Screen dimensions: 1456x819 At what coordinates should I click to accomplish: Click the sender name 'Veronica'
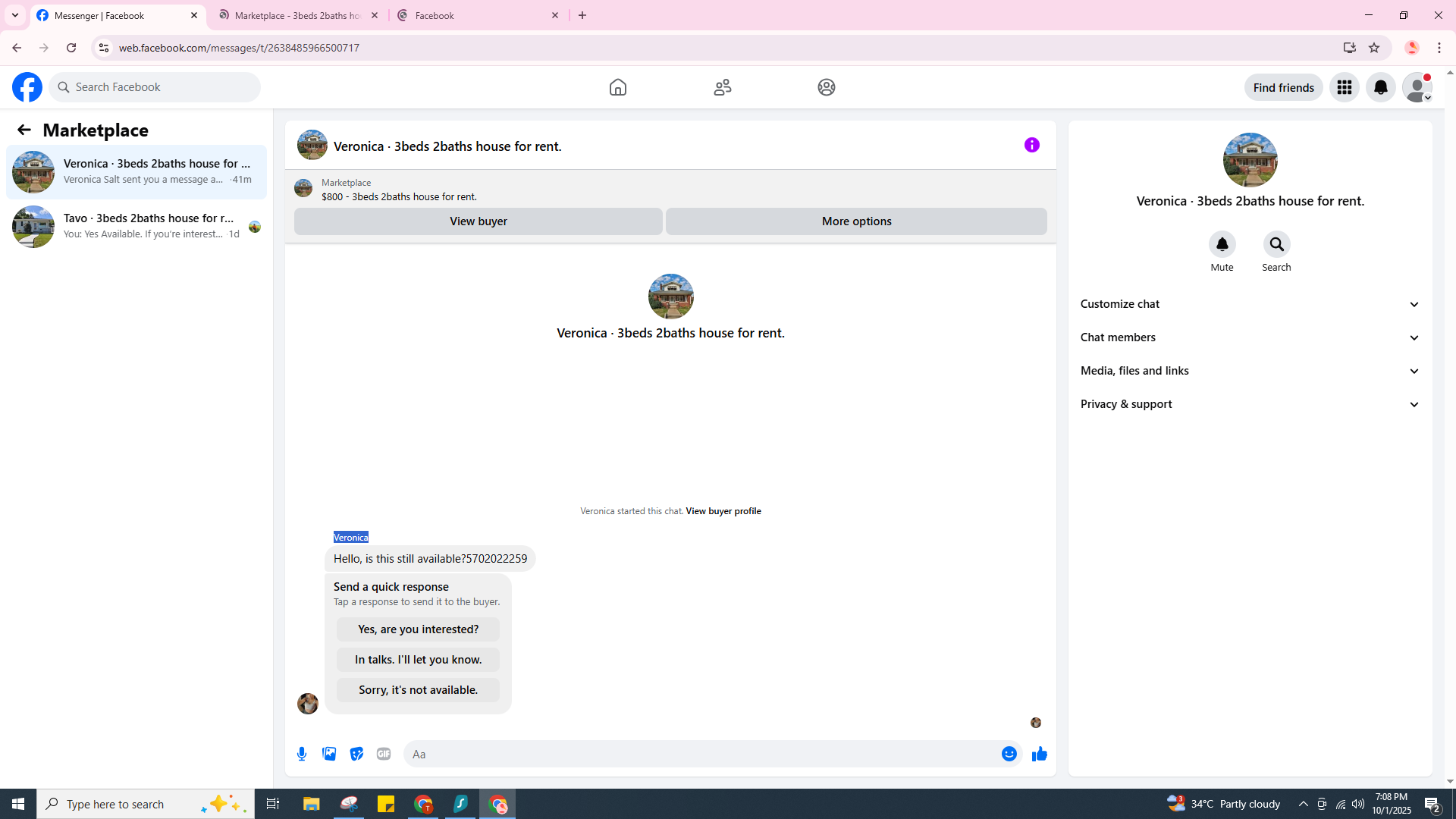coord(351,538)
